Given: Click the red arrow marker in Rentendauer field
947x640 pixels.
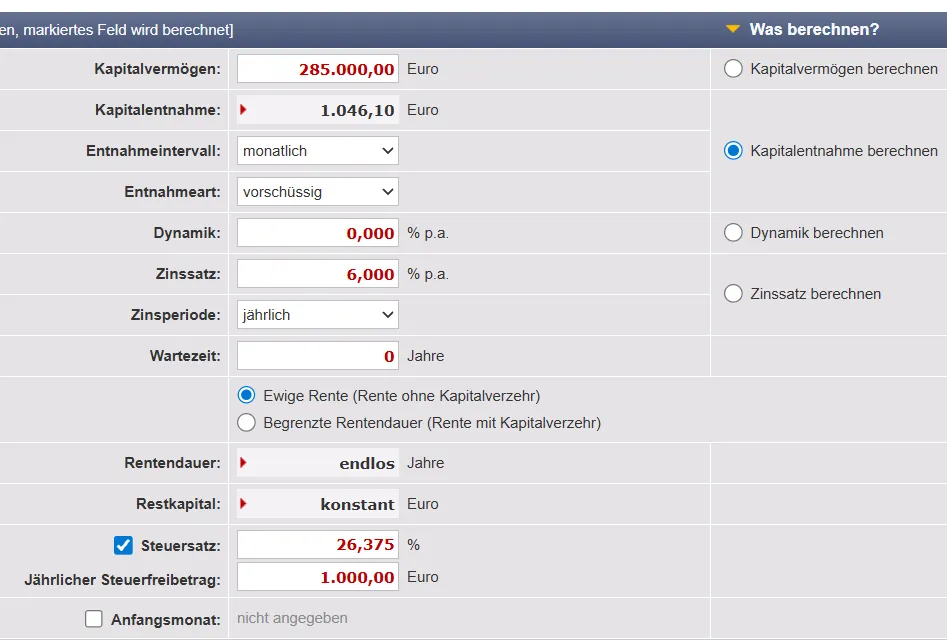Looking at the screenshot, I should click(243, 463).
